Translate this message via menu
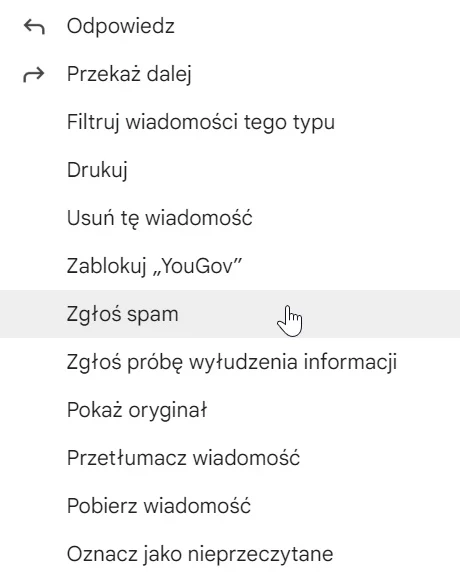The width and height of the screenshot is (460, 579). coord(230,458)
